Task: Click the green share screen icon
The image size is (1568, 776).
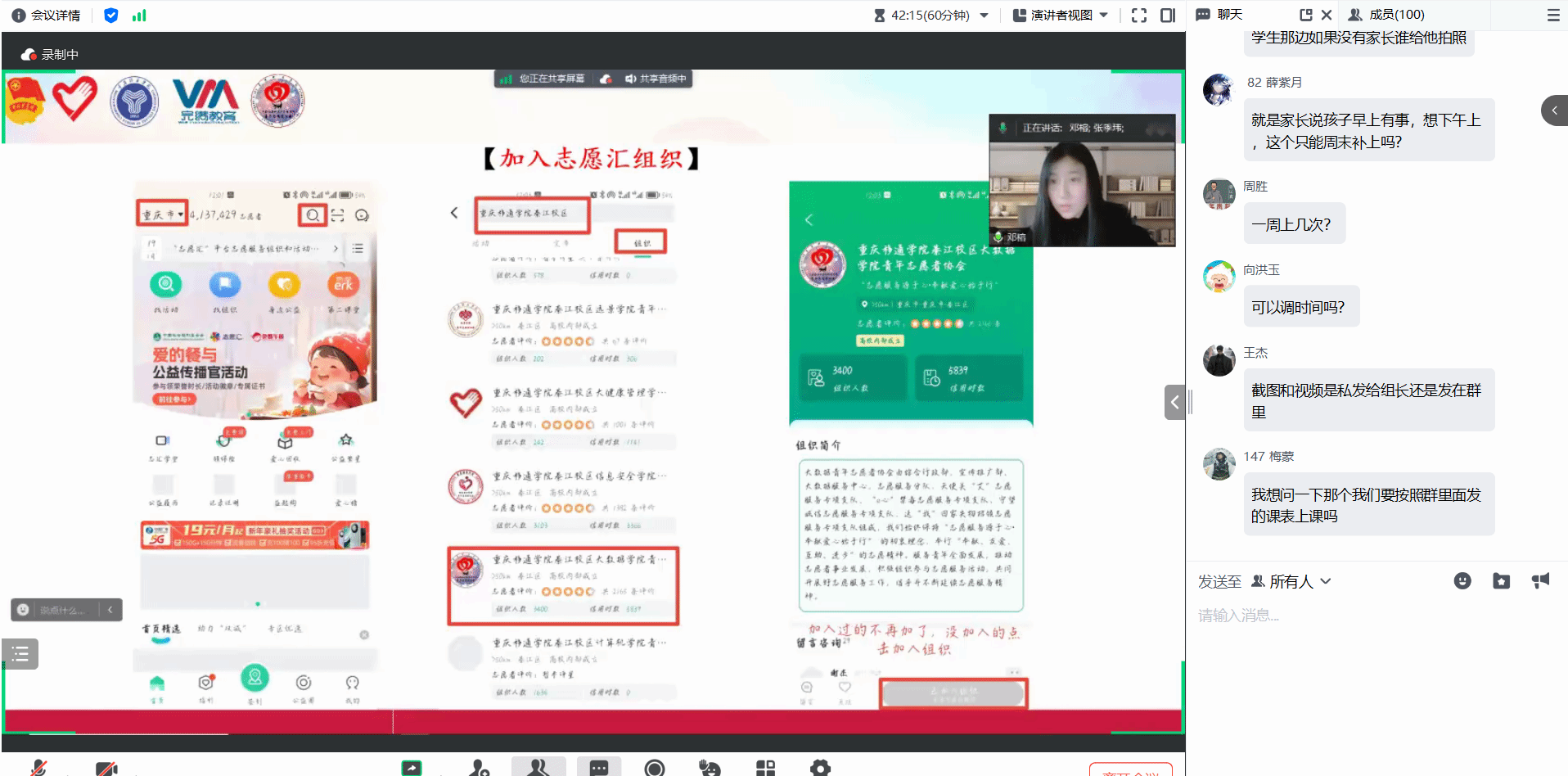Action: [x=412, y=768]
